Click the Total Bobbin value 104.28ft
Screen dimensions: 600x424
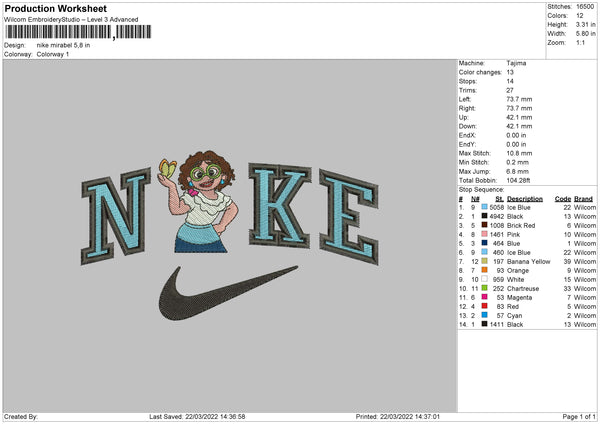518,180
